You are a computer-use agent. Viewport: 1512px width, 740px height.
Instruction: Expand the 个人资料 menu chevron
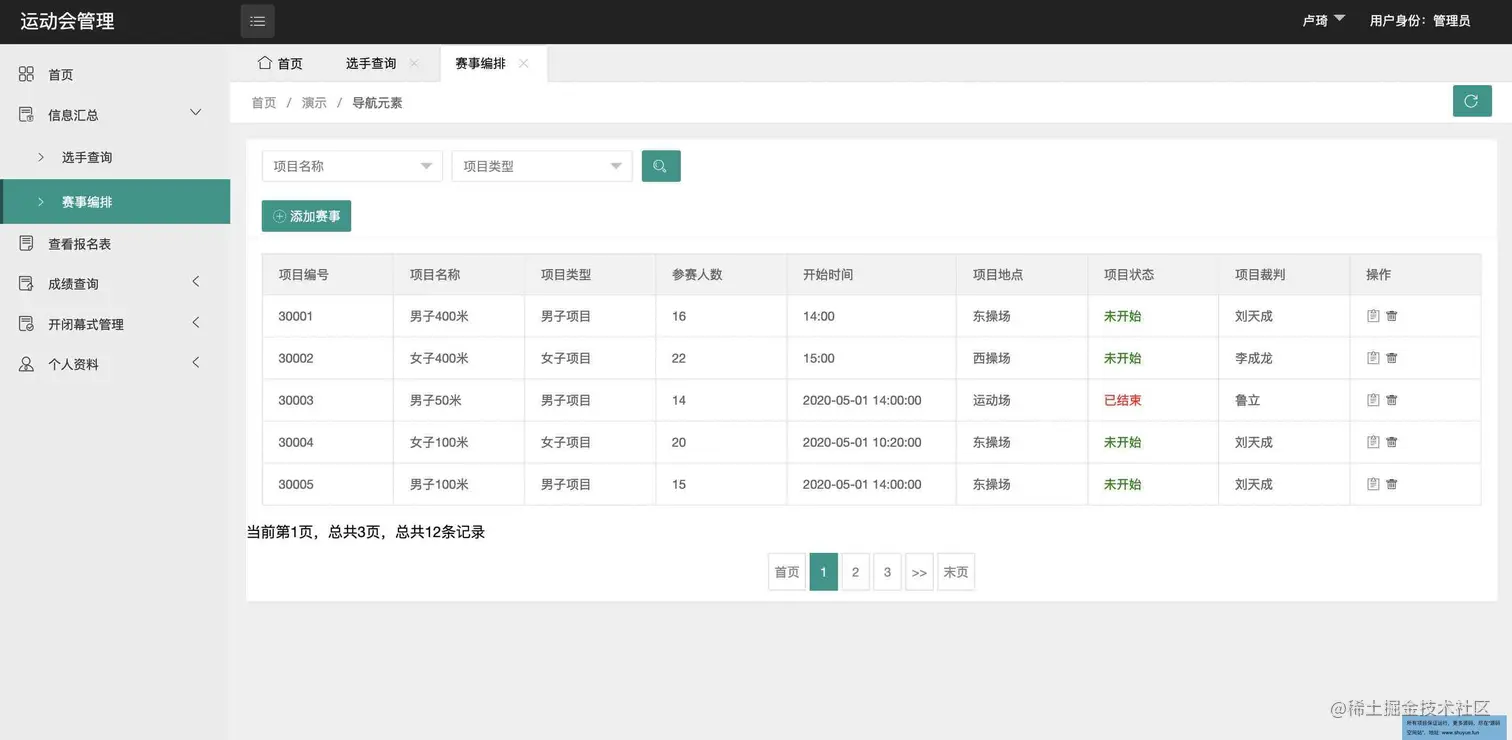click(196, 362)
